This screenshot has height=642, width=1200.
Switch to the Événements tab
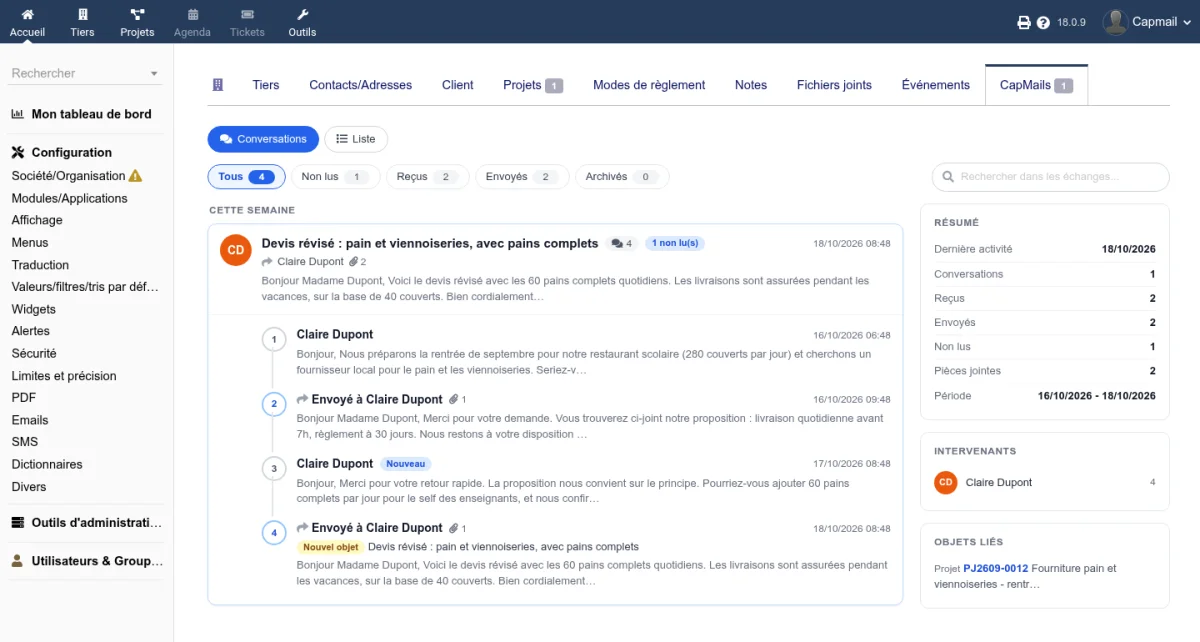(x=936, y=85)
